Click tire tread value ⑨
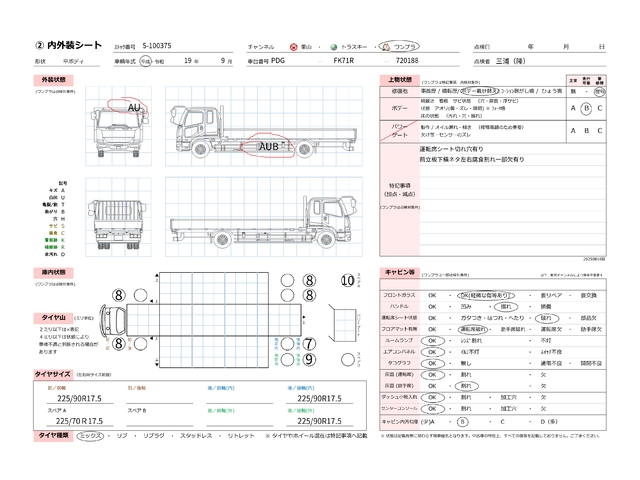640x480 pixels. [x=309, y=360]
